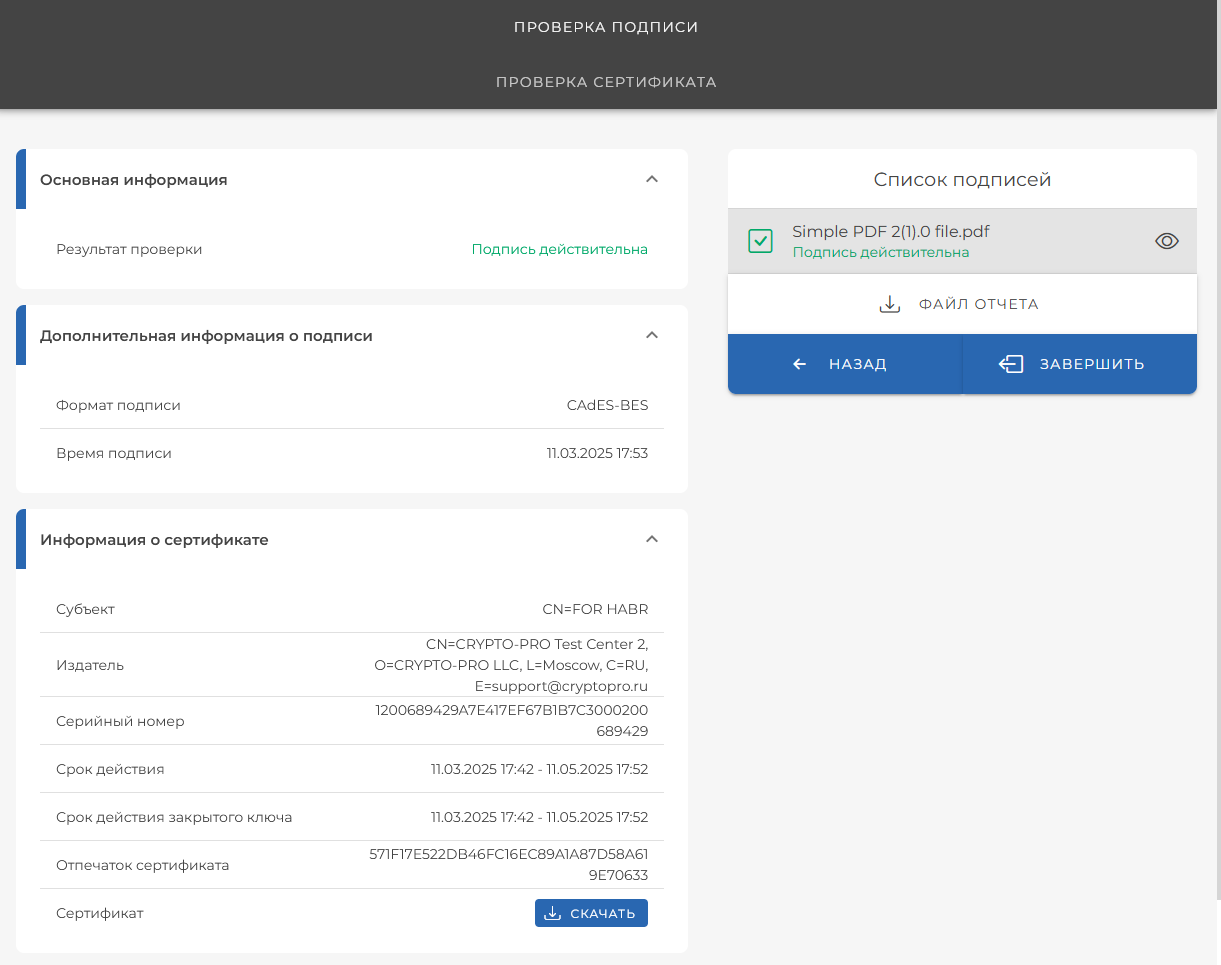The height and width of the screenshot is (965, 1221).
Task: Collapse the Основная информация section chevron
Action: click(652, 179)
